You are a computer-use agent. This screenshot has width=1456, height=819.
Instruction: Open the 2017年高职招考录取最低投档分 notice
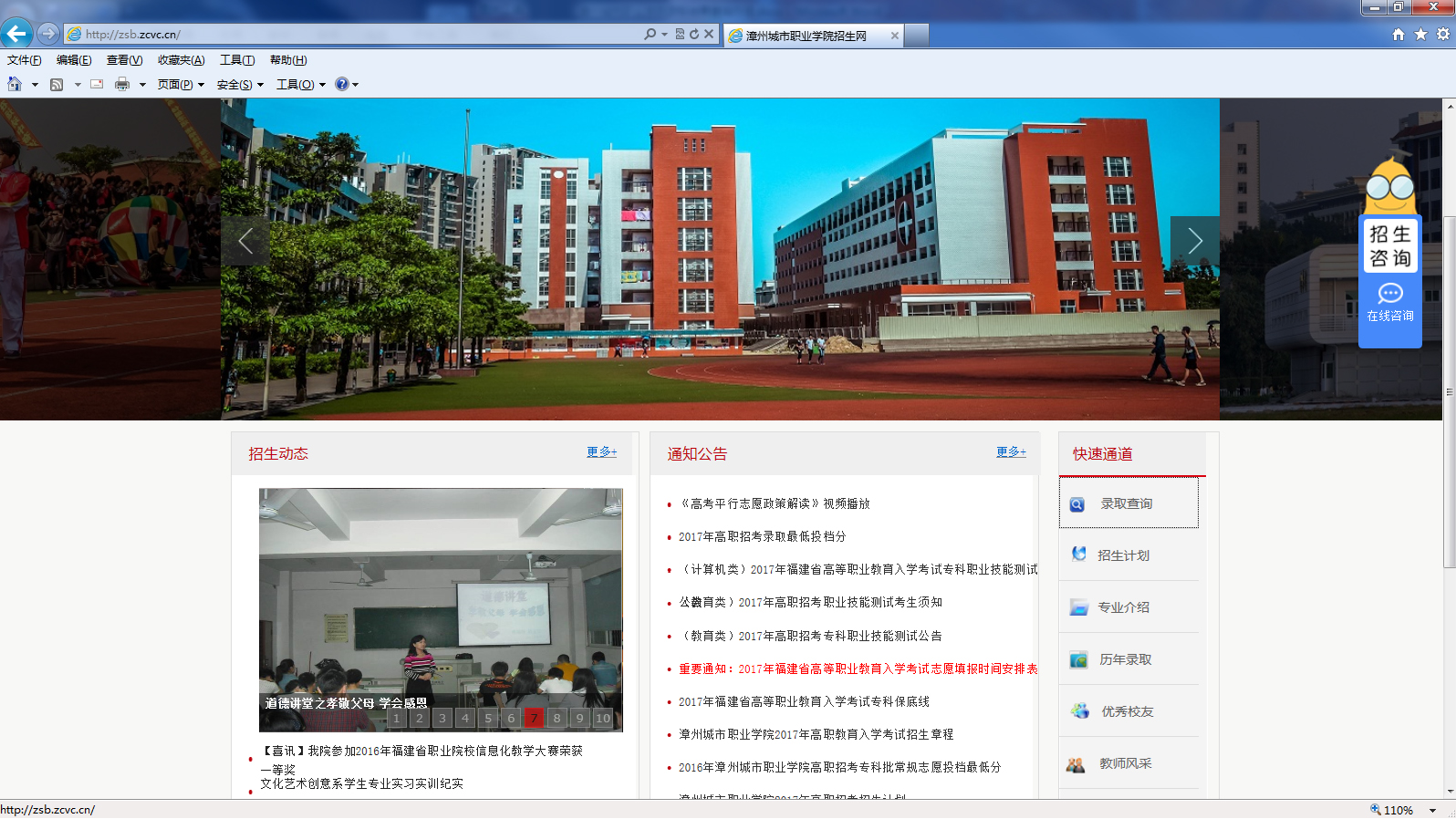763,536
